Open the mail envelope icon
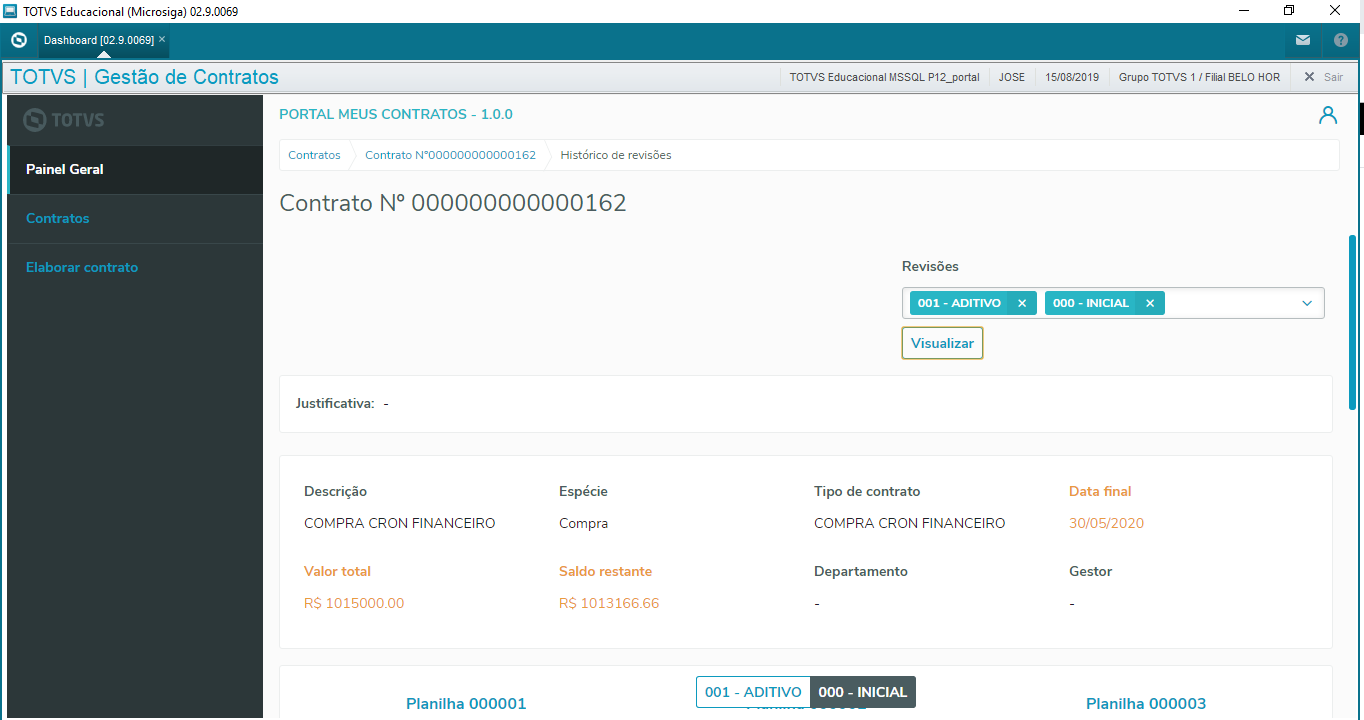 click(1303, 41)
